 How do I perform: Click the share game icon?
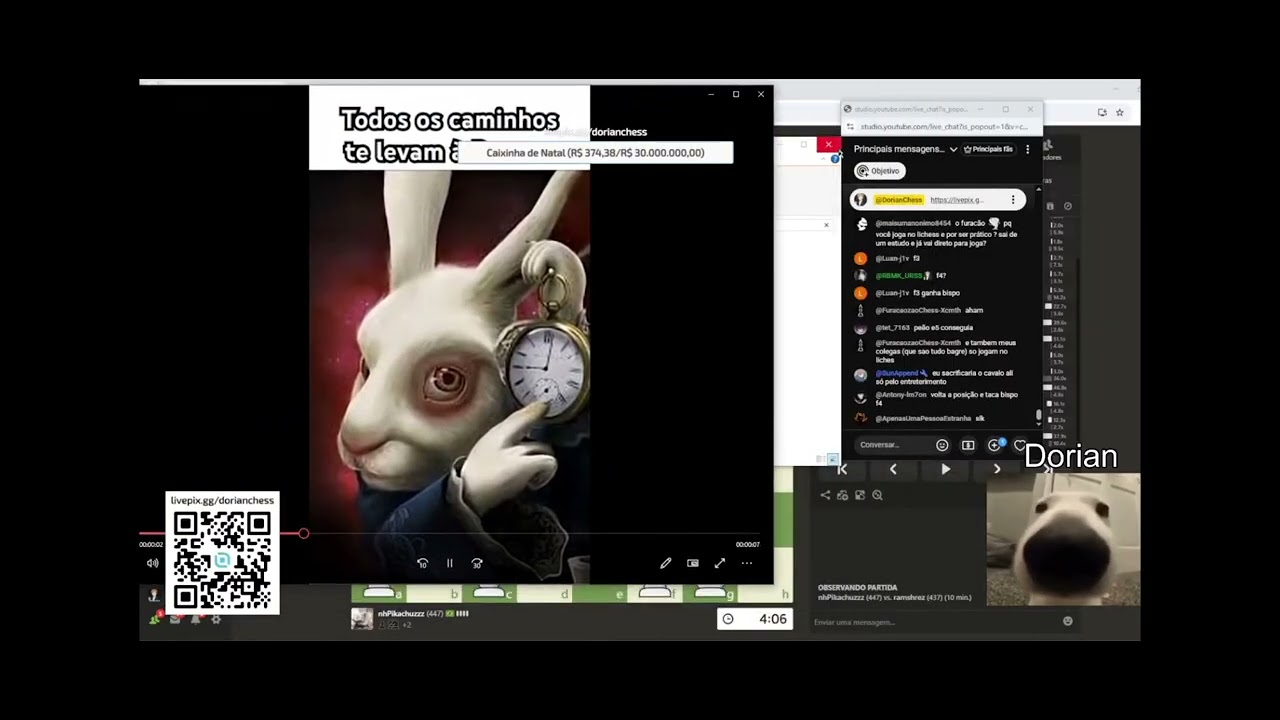tap(825, 495)
